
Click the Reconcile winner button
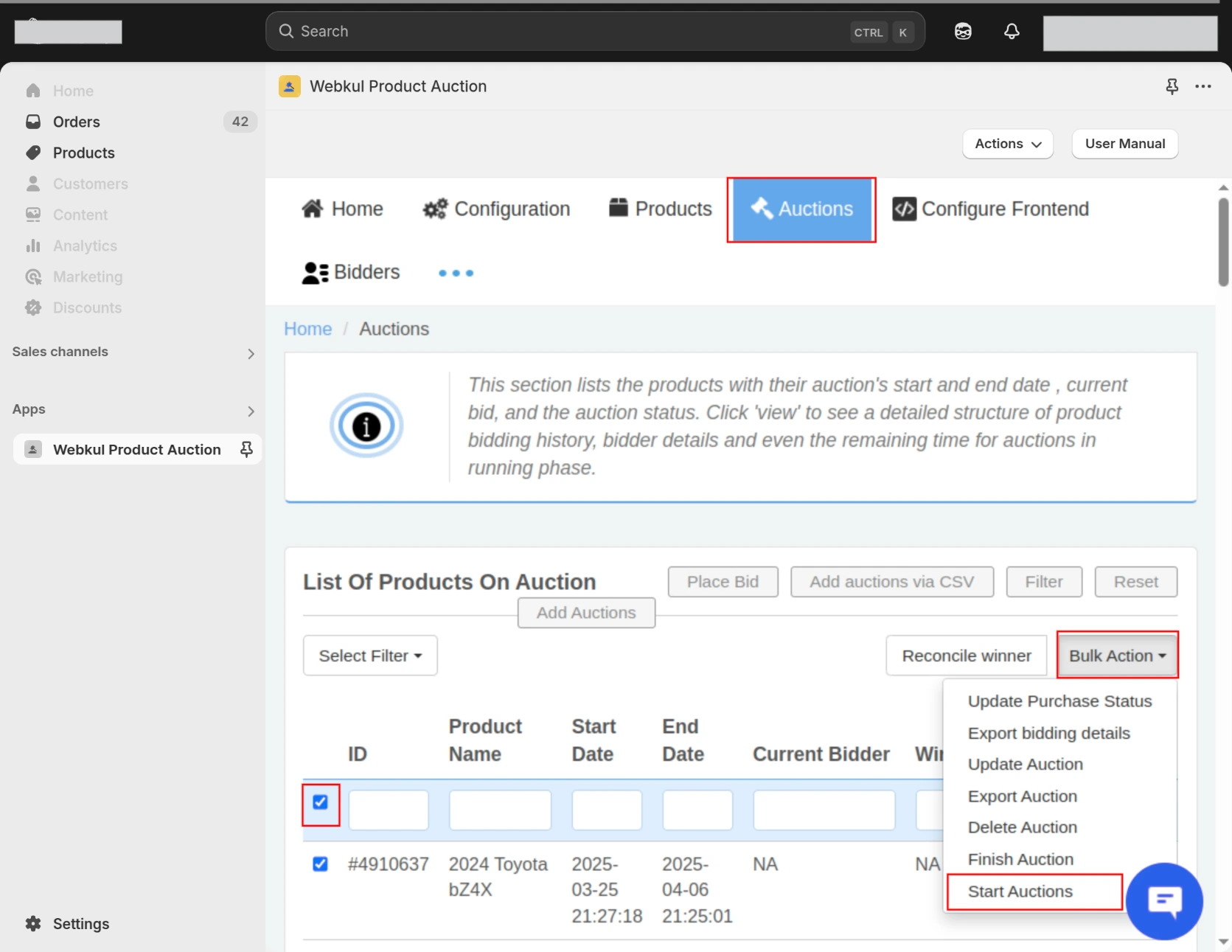pos(966,656)
